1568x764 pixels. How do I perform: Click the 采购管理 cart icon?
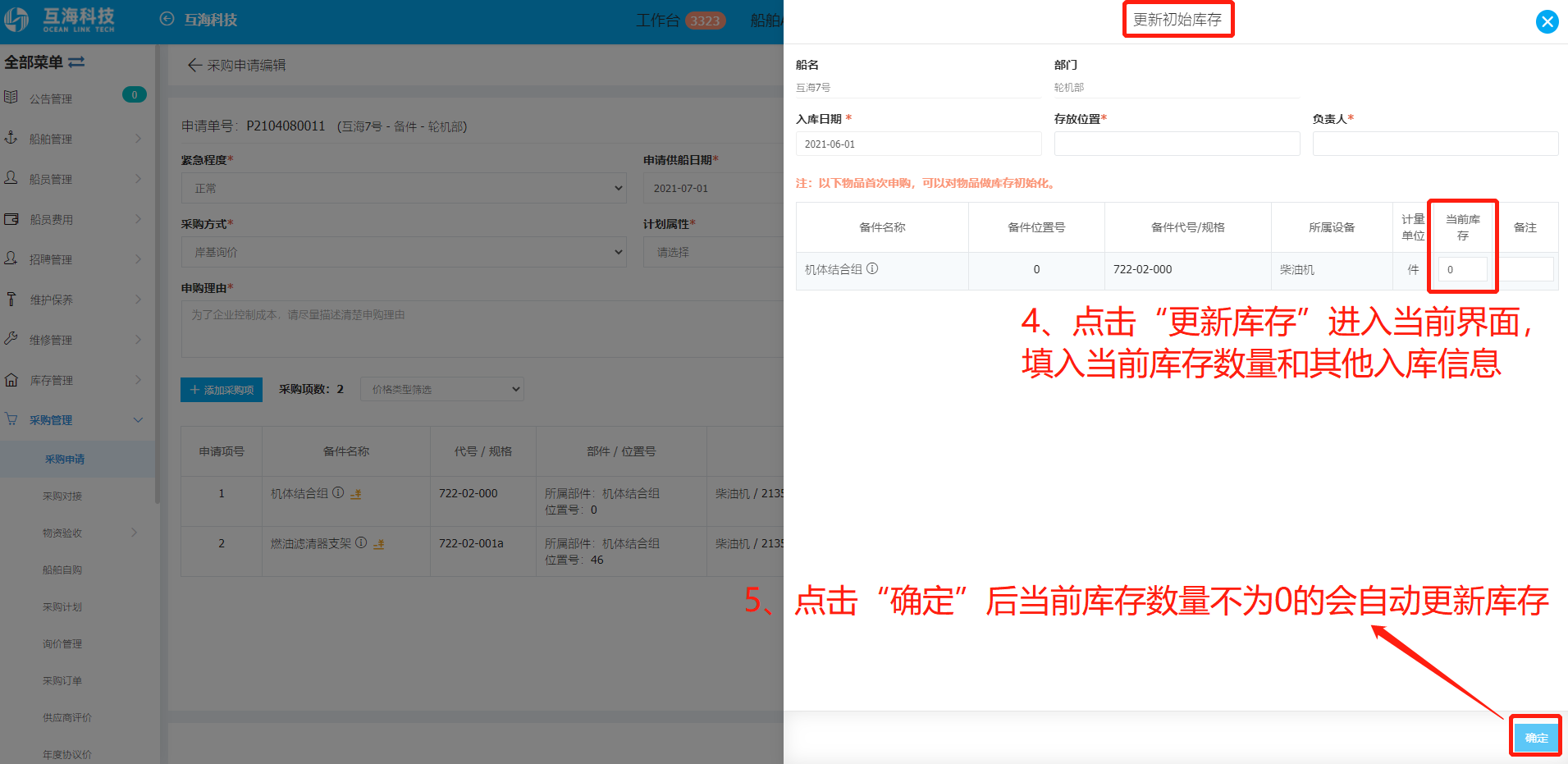tap(11, 419)
